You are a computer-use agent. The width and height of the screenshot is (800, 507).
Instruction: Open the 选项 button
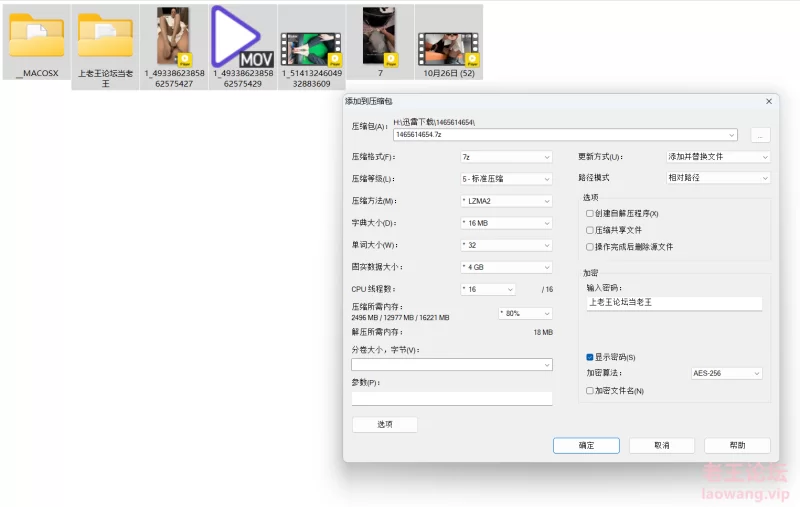385,424
